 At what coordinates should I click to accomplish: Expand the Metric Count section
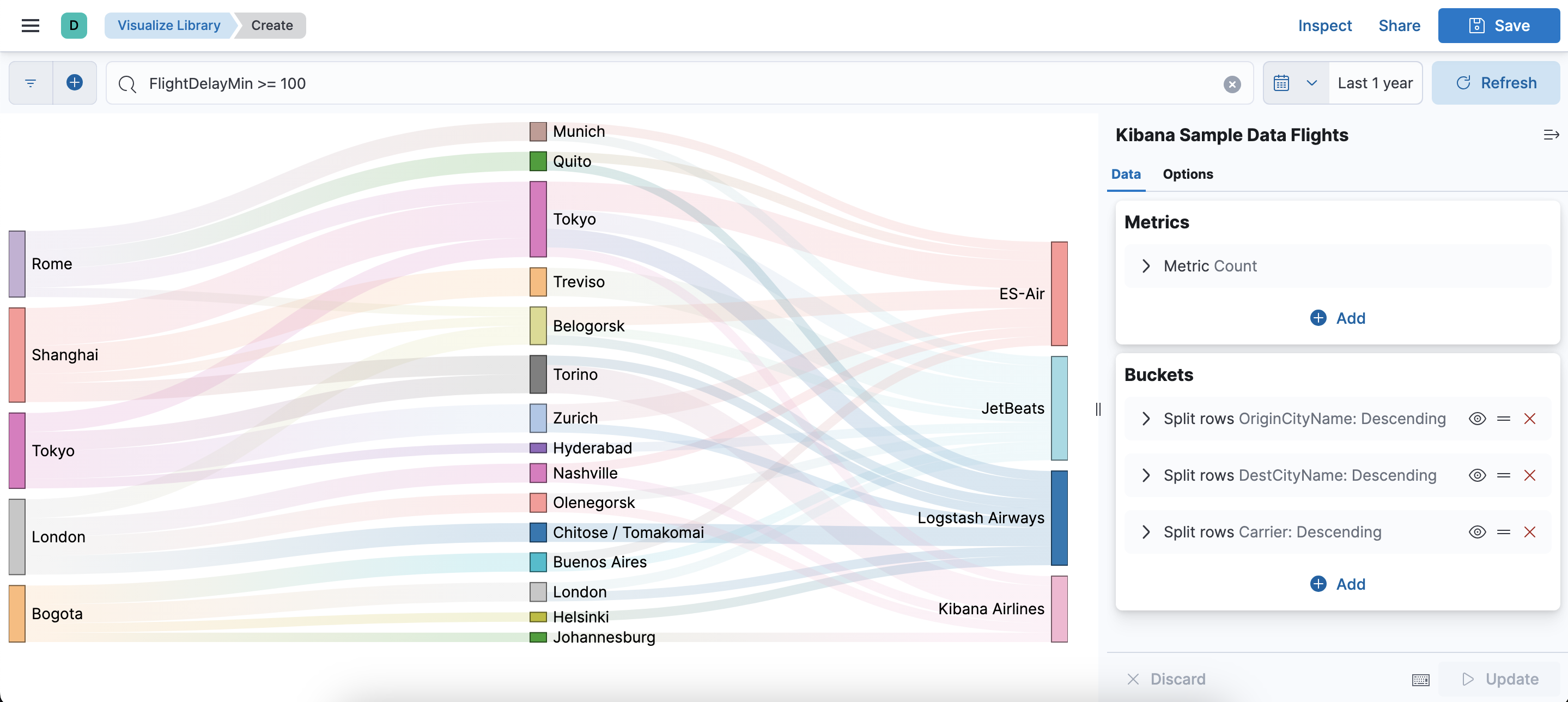coord(1146,266)
